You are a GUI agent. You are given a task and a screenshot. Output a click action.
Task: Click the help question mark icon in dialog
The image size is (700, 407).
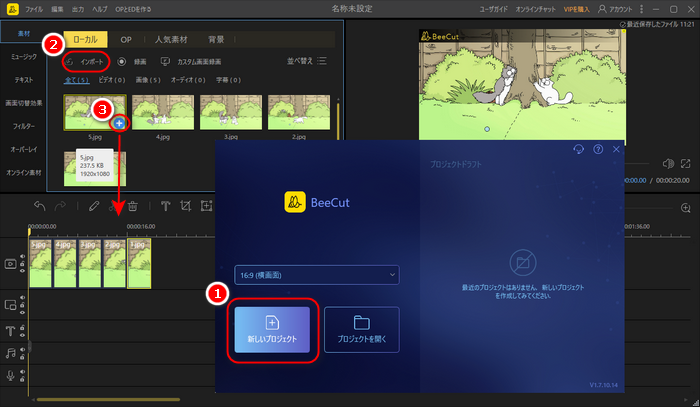point(598,149)
